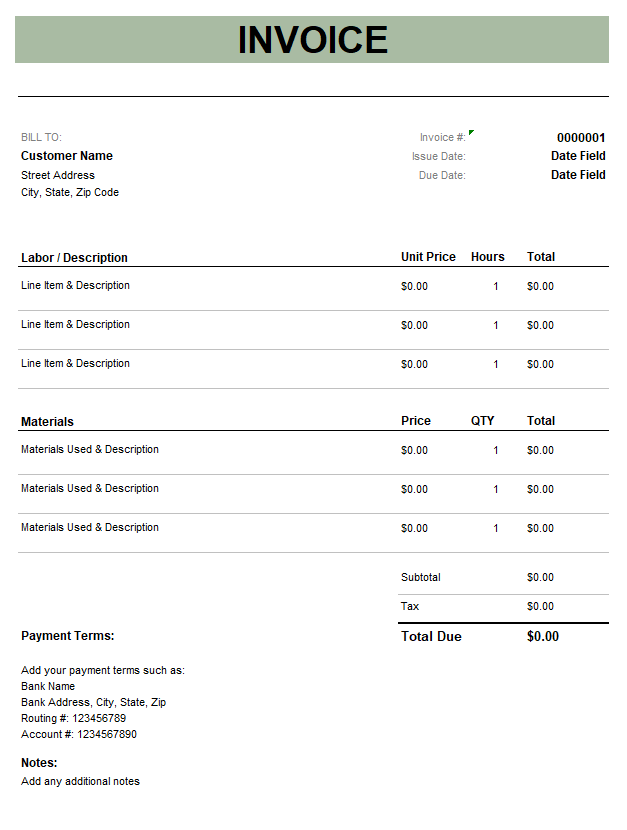Click the first labor row's Unit Price

[414, 287]
